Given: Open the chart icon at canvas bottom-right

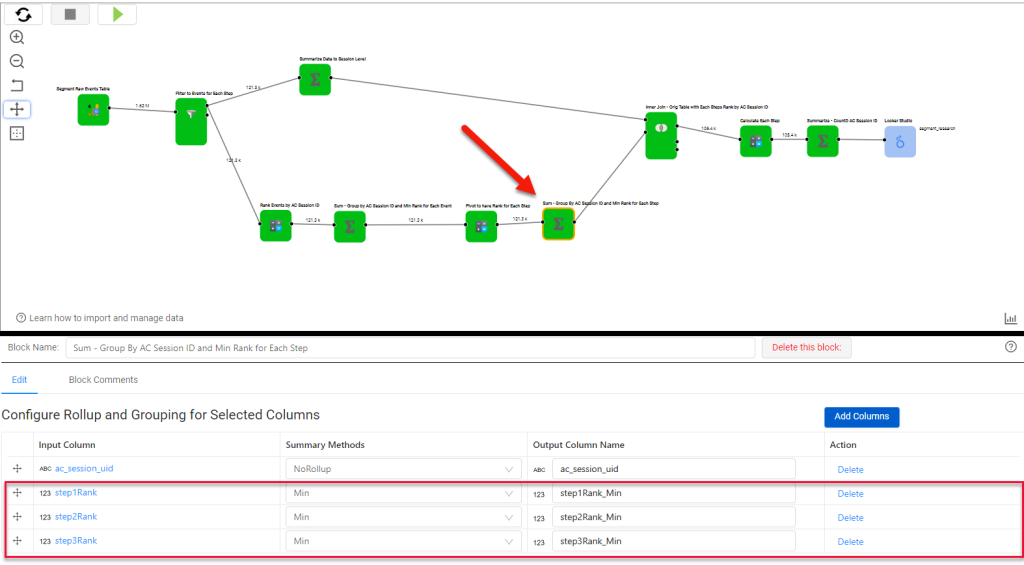Looking at the screenshot, I should pos(1010,318).
